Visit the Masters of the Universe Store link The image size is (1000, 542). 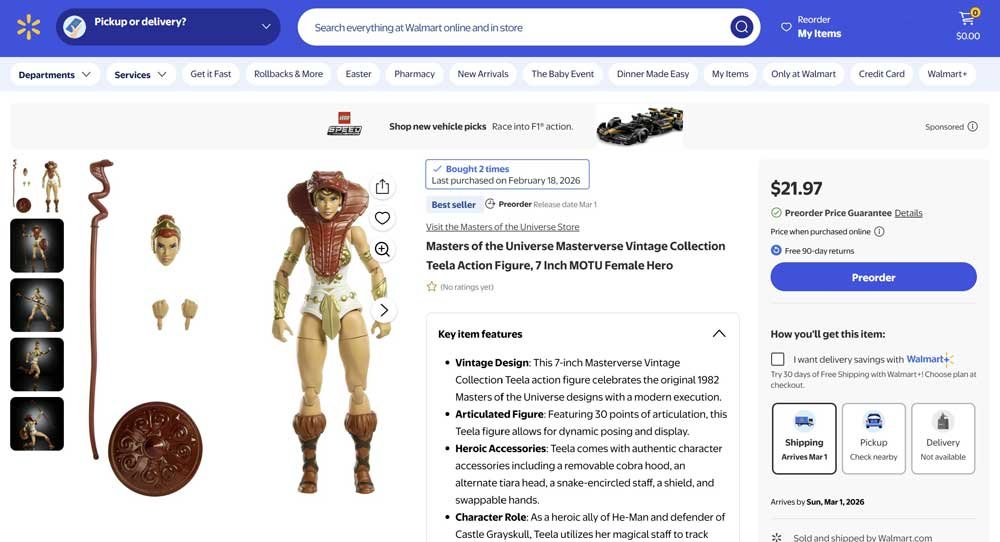coord(503,227)
